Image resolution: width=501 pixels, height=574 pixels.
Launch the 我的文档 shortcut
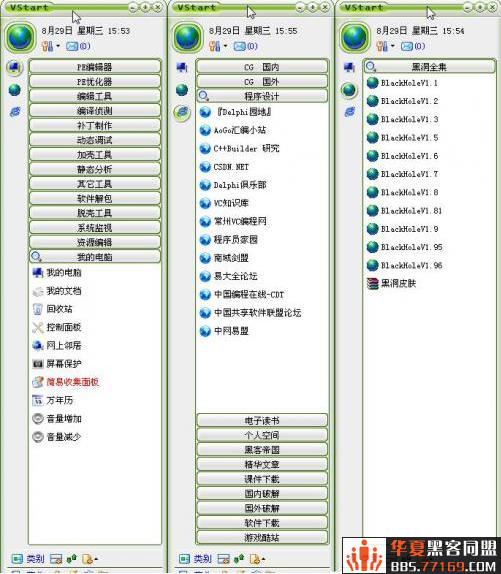57,291
